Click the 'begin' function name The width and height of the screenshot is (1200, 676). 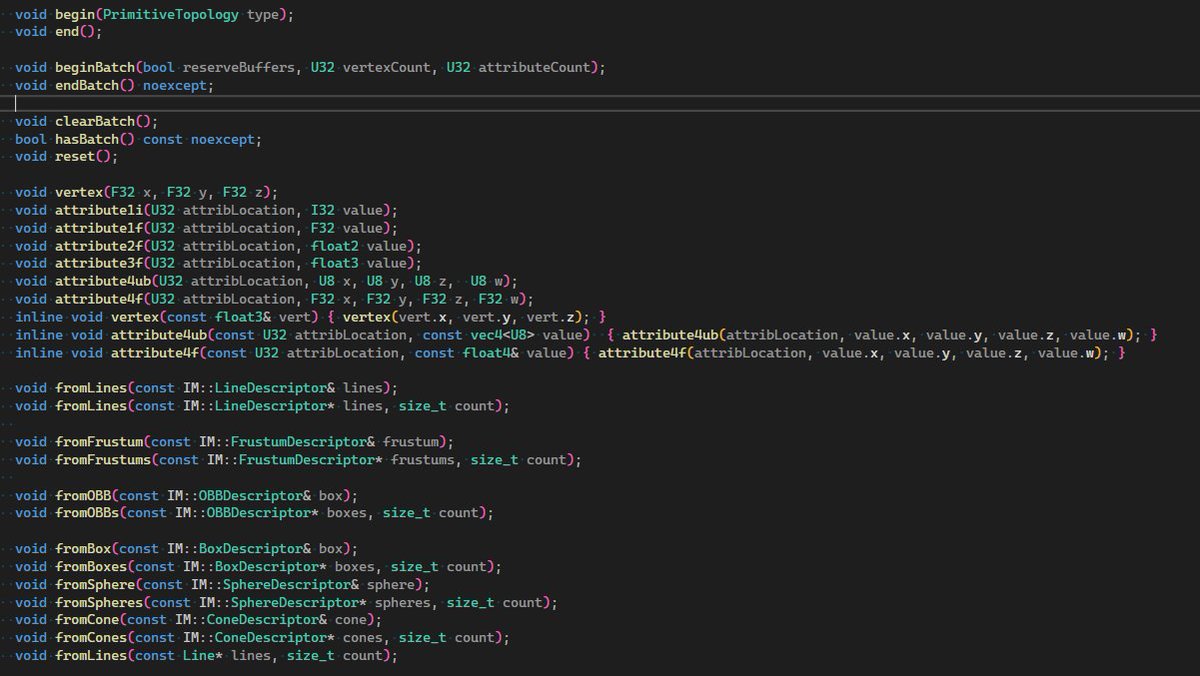pos(75,15)
